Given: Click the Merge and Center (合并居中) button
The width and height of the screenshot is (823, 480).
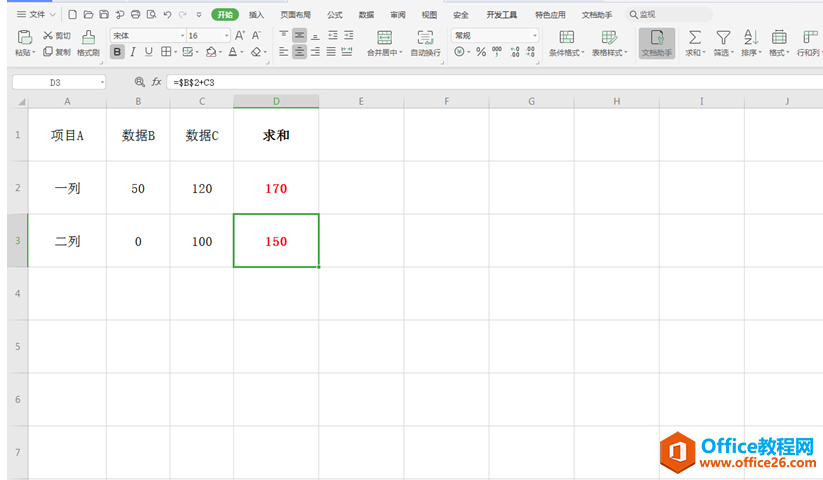Looking at the screenshot, I should pyautogui.click(x=384, y=43).
